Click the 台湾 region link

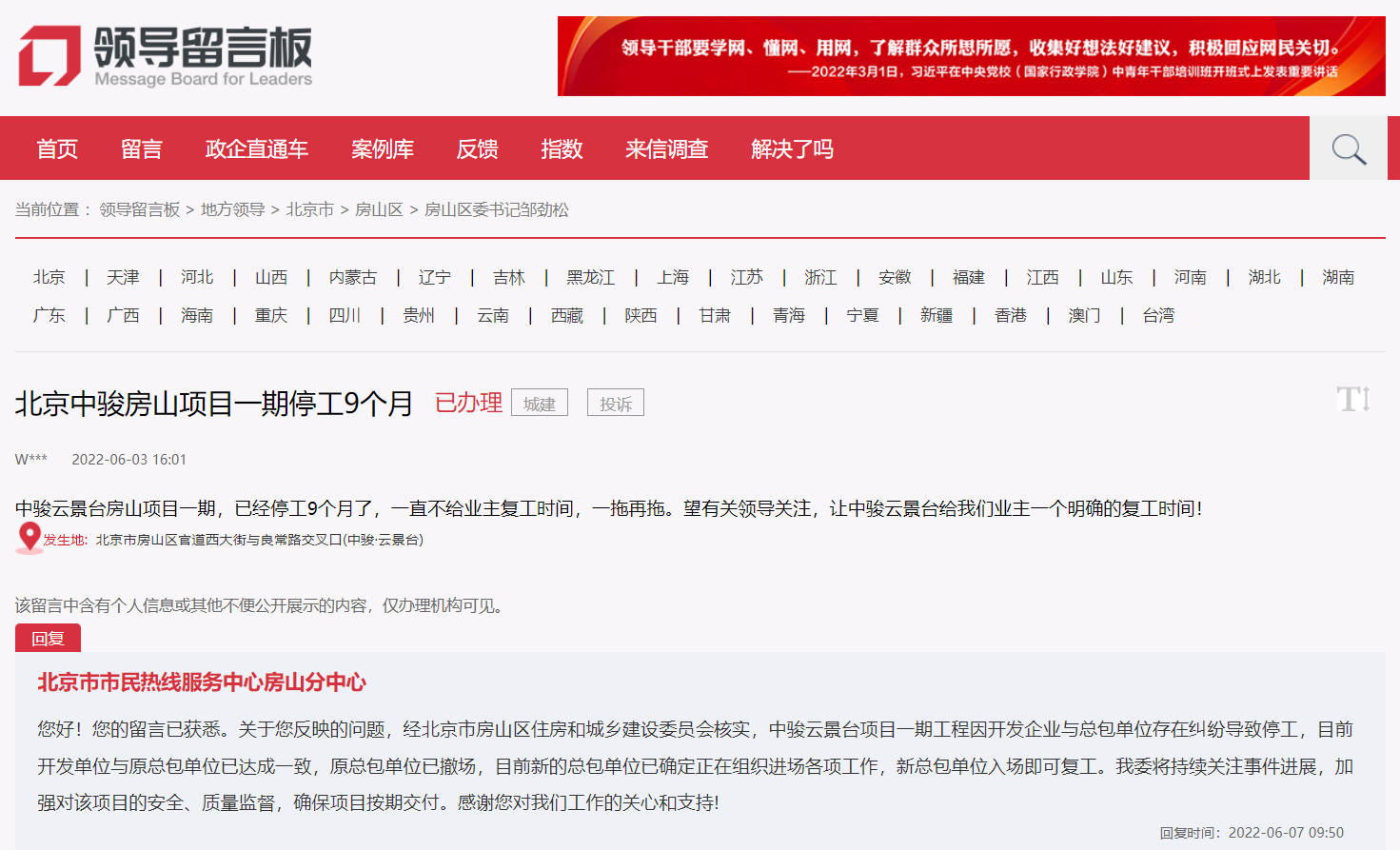pos(1158,315)
